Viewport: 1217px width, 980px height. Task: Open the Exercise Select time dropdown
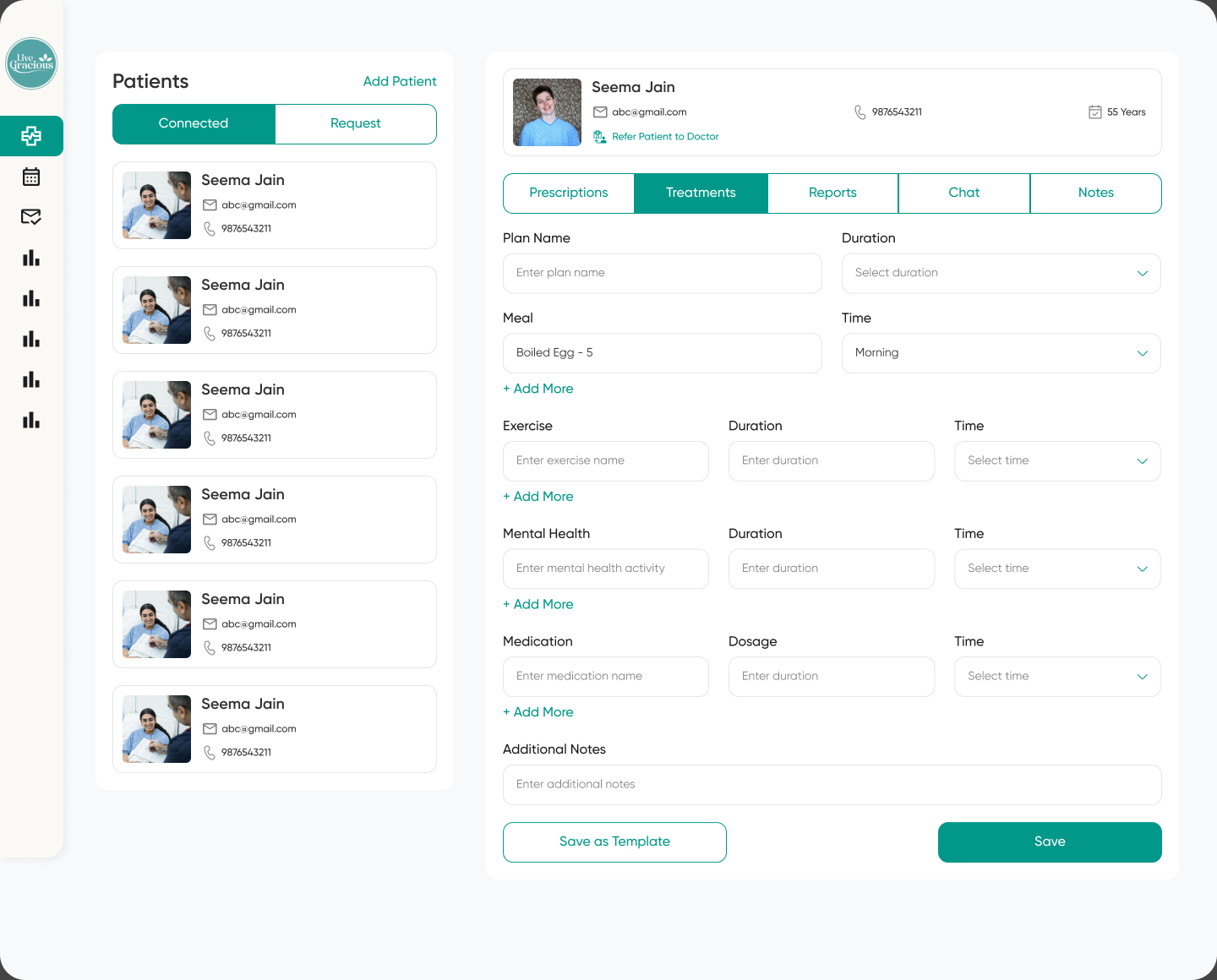tap(1057, 461)
